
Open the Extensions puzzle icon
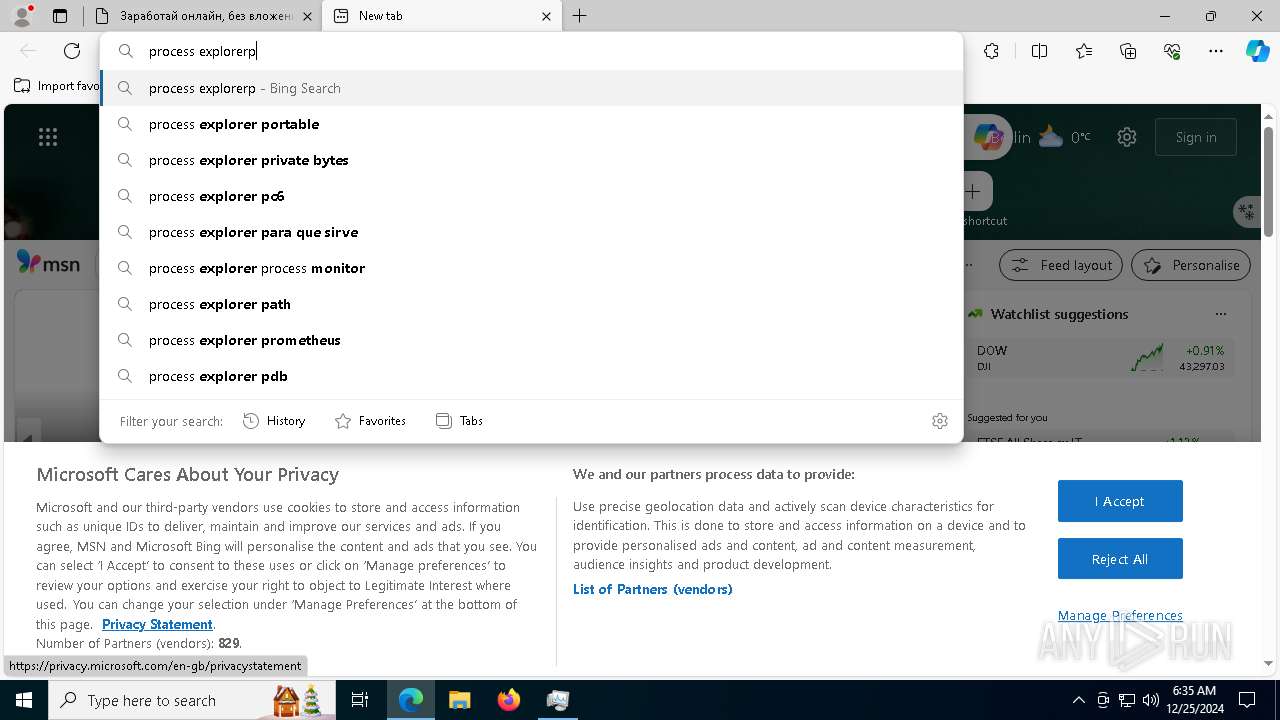[991, 51]
